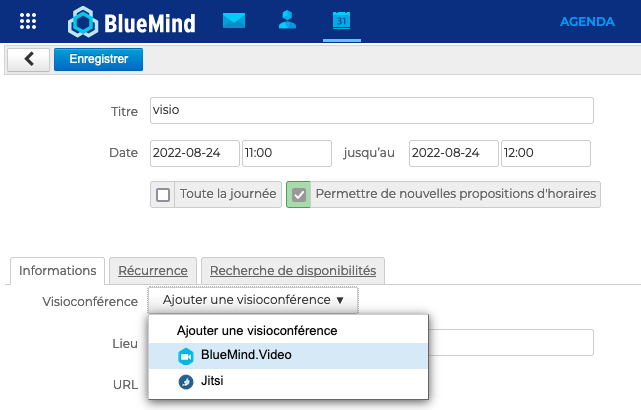Click the Enregistrer button
The width and height of the screenshot is (641, 410).
[99, 59]
